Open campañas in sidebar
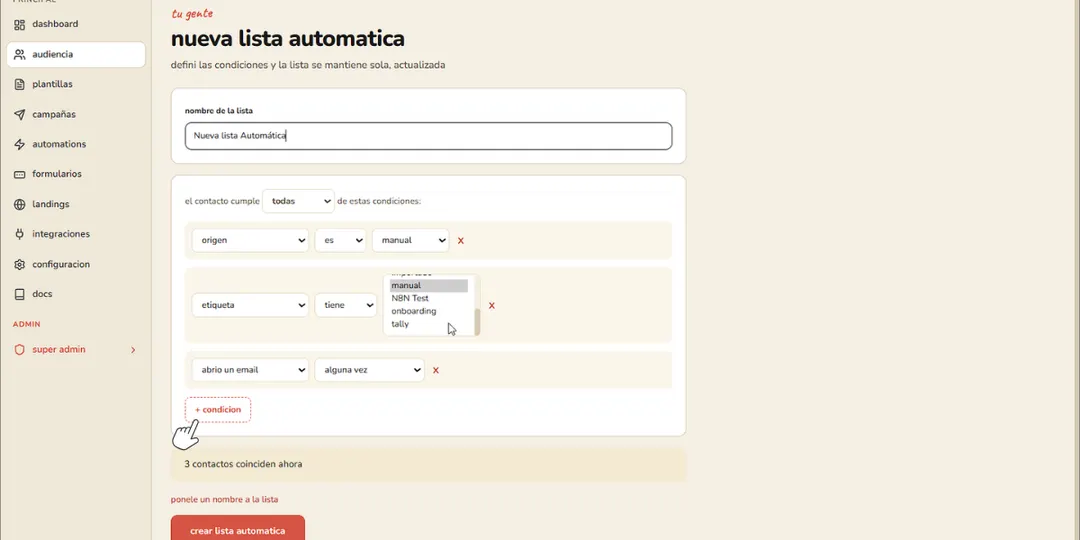The image size is (1080, 540). coord(54,114)
